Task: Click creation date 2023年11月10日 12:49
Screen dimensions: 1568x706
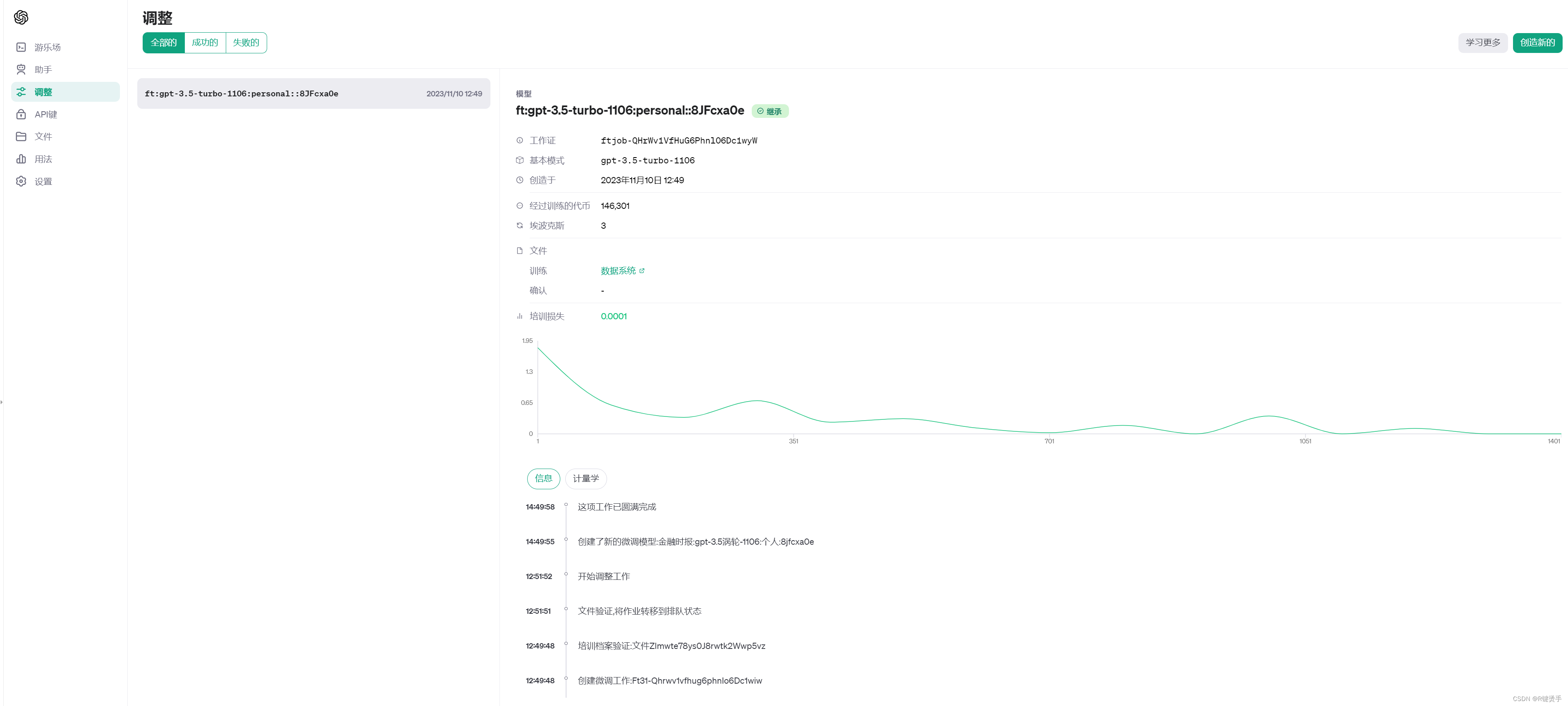Action: coord(642,180)
